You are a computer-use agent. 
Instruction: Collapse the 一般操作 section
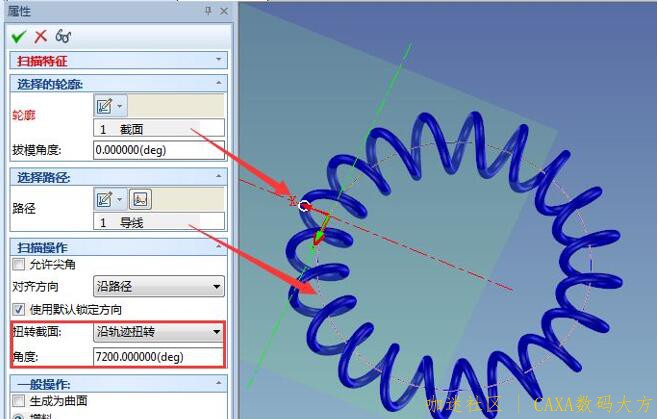[x=218, y=383]
